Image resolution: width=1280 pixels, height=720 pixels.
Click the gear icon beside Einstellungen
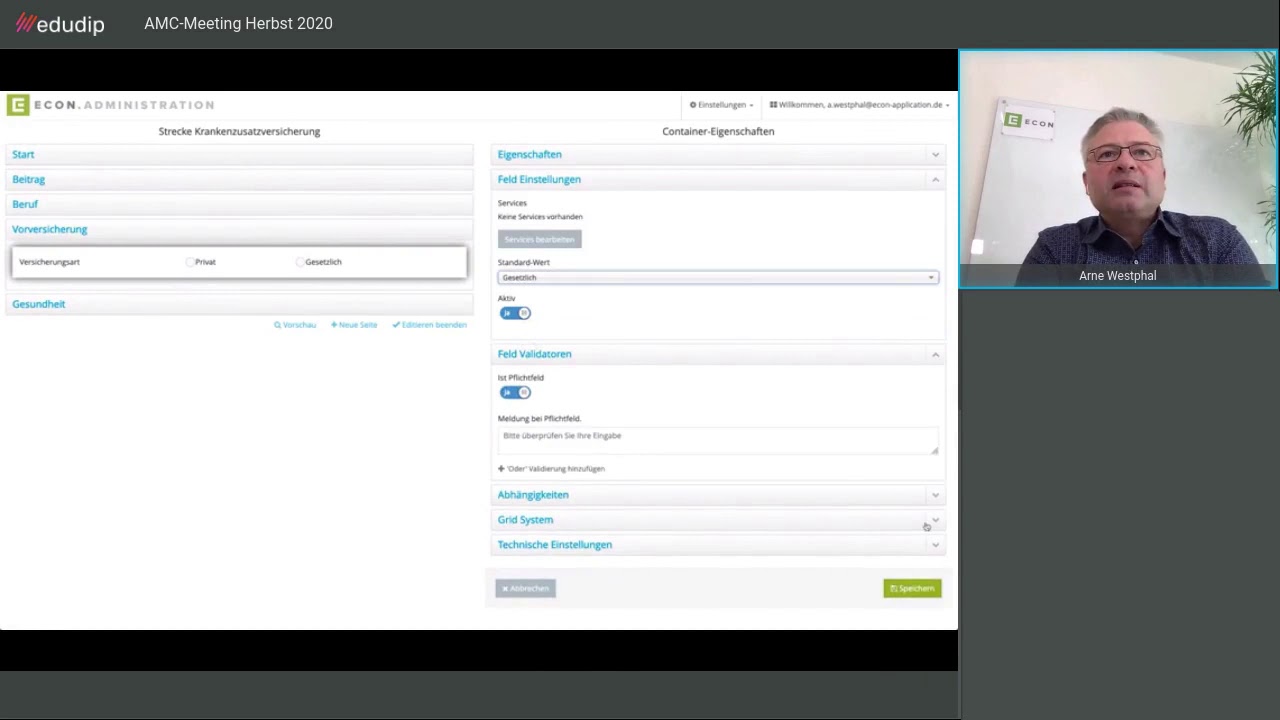pyautogui.click(x=692, y=104)
